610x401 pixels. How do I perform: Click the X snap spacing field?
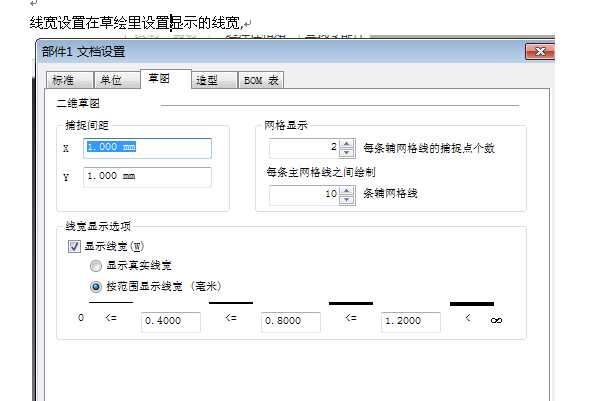point(147,148)
